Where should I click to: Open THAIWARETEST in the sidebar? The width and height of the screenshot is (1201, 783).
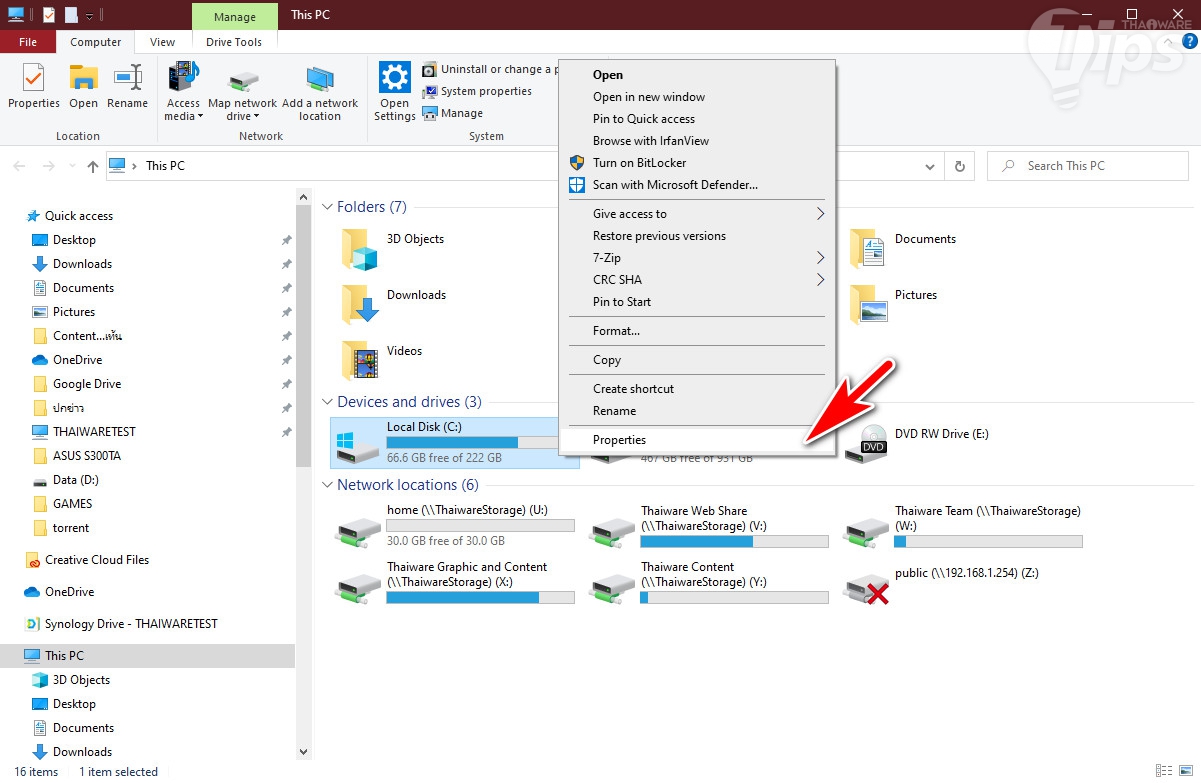[x=83, y=432]
